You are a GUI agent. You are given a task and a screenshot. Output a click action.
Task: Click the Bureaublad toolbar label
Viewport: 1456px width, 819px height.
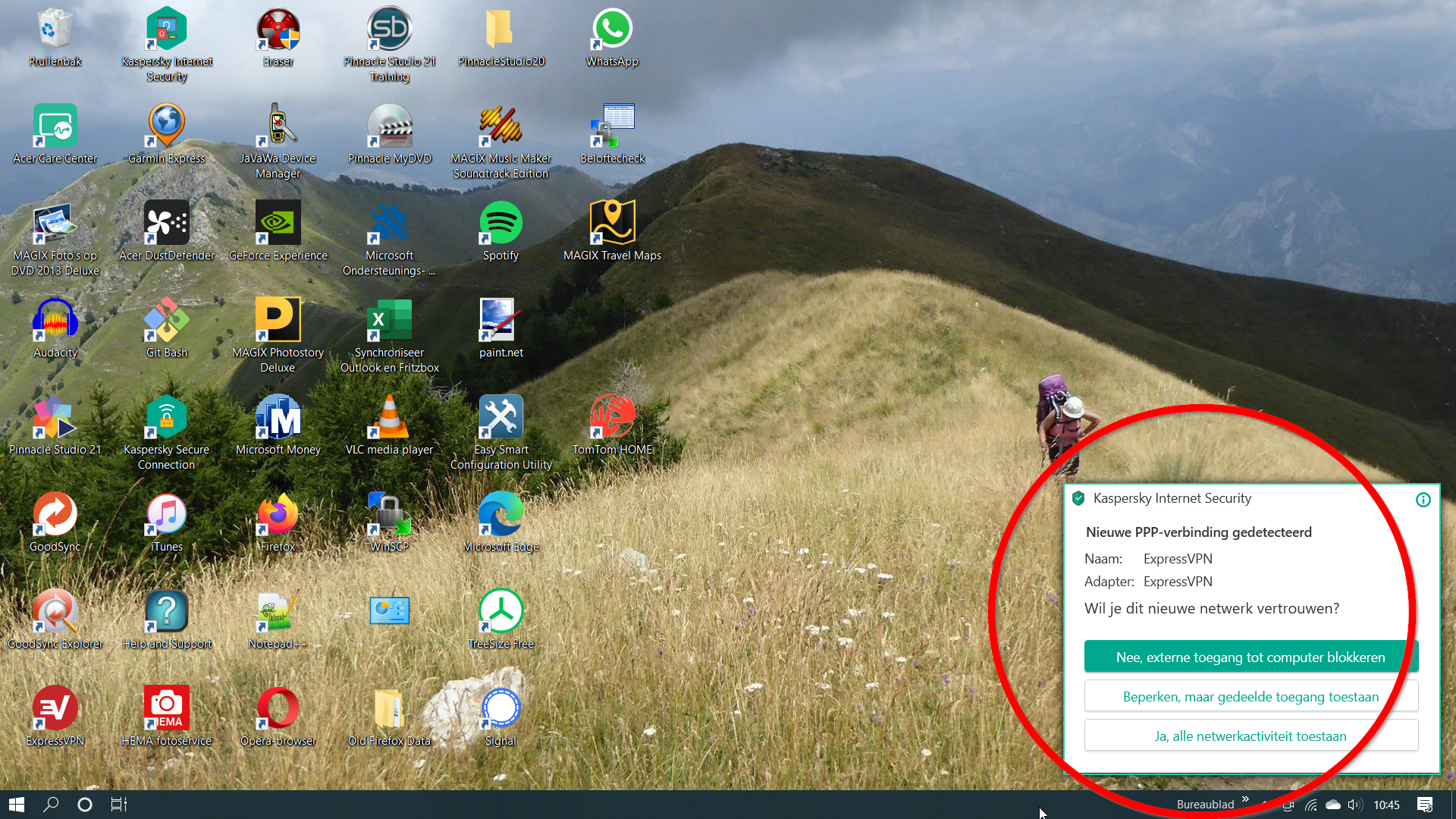pyautogui.click(x=1206, y=805)
